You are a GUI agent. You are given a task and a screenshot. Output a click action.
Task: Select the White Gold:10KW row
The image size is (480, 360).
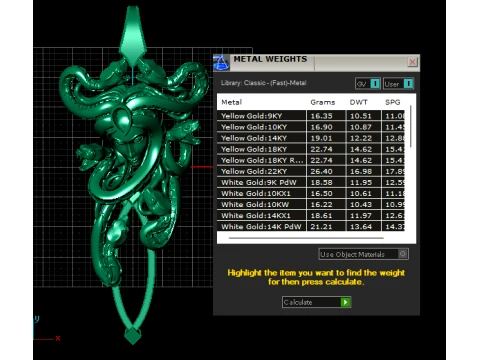click(311, 204)
